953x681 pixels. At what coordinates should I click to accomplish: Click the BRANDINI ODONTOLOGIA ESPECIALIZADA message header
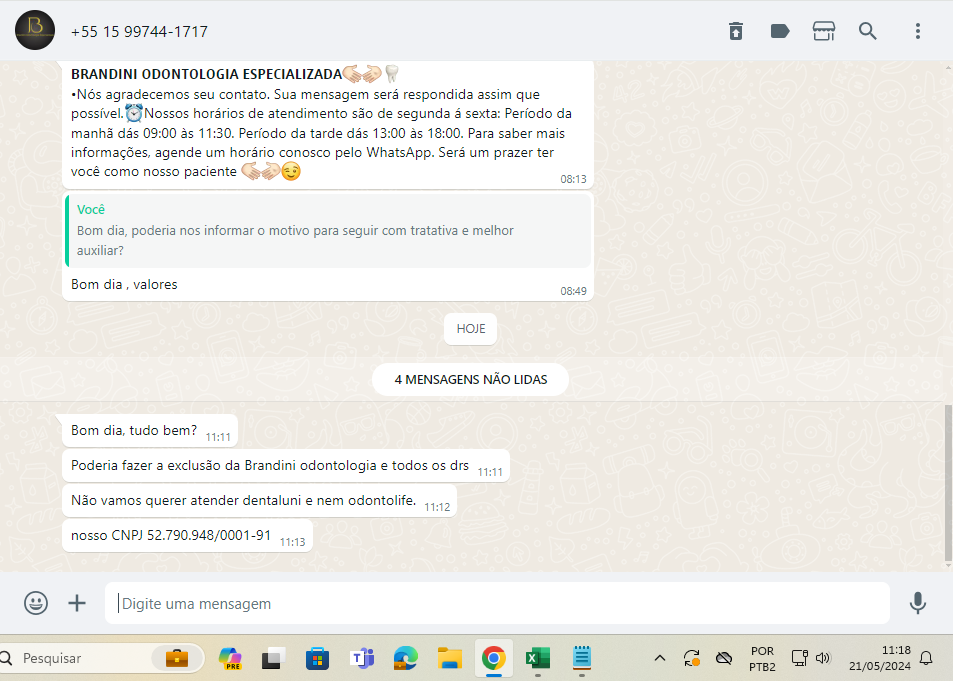click(207, 74)
